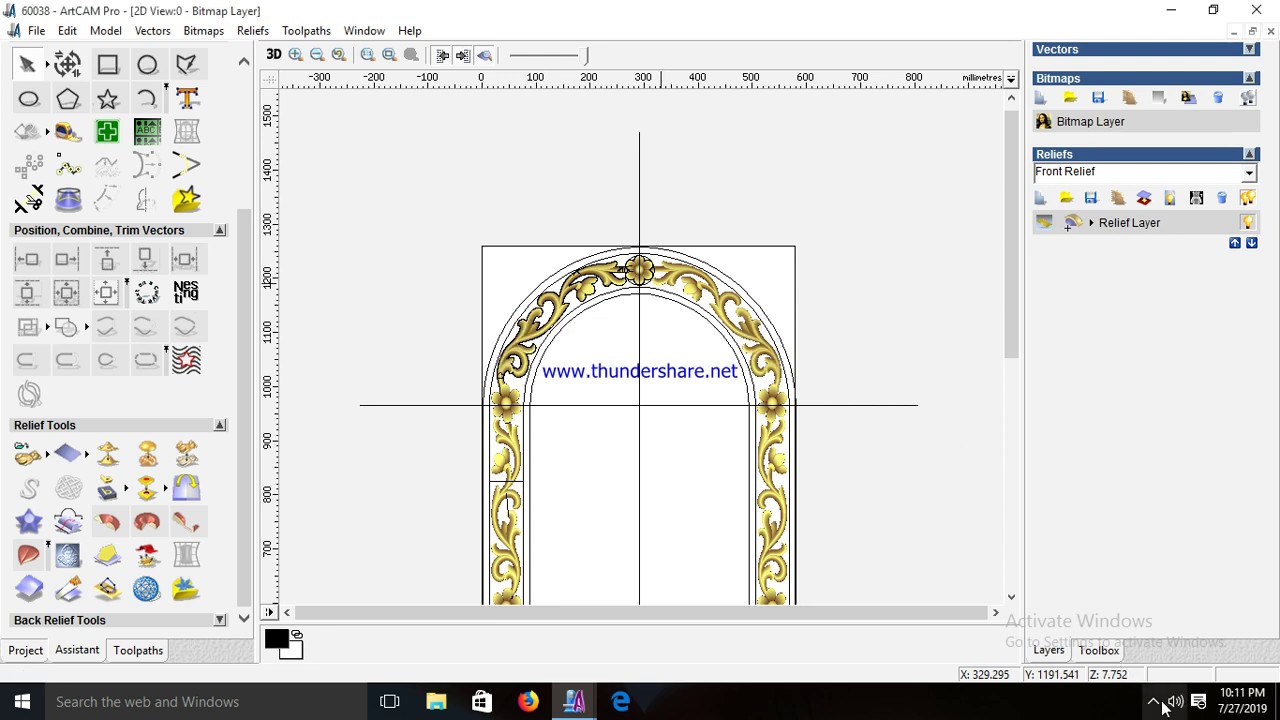Open the File menu
The width and height of the screenshot is (1280, 720).
coord(36,31)
